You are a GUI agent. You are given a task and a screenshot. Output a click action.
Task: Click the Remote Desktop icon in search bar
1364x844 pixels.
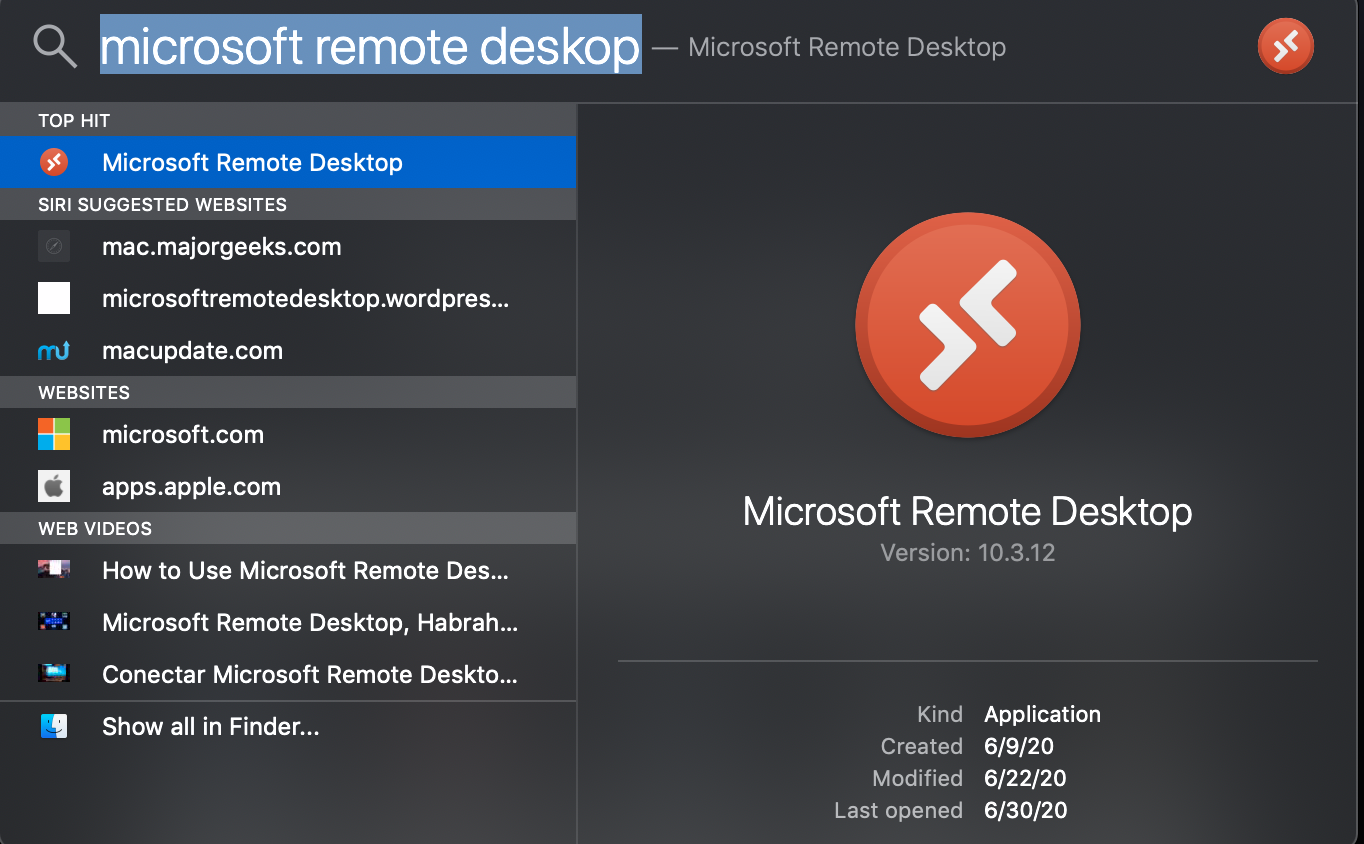point(1285,46)
